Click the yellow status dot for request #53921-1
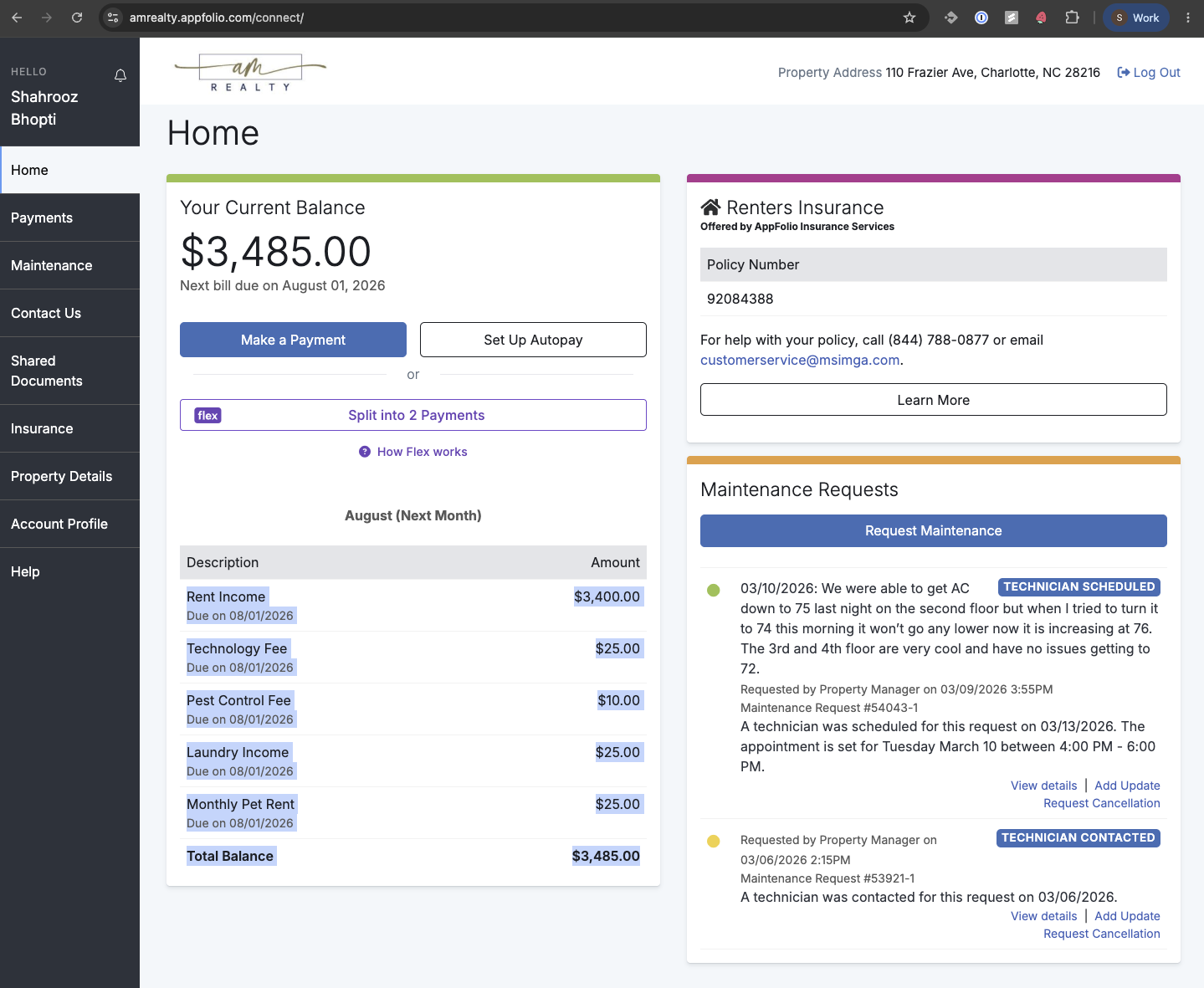The image size is (1204, 988). point(714,842)
